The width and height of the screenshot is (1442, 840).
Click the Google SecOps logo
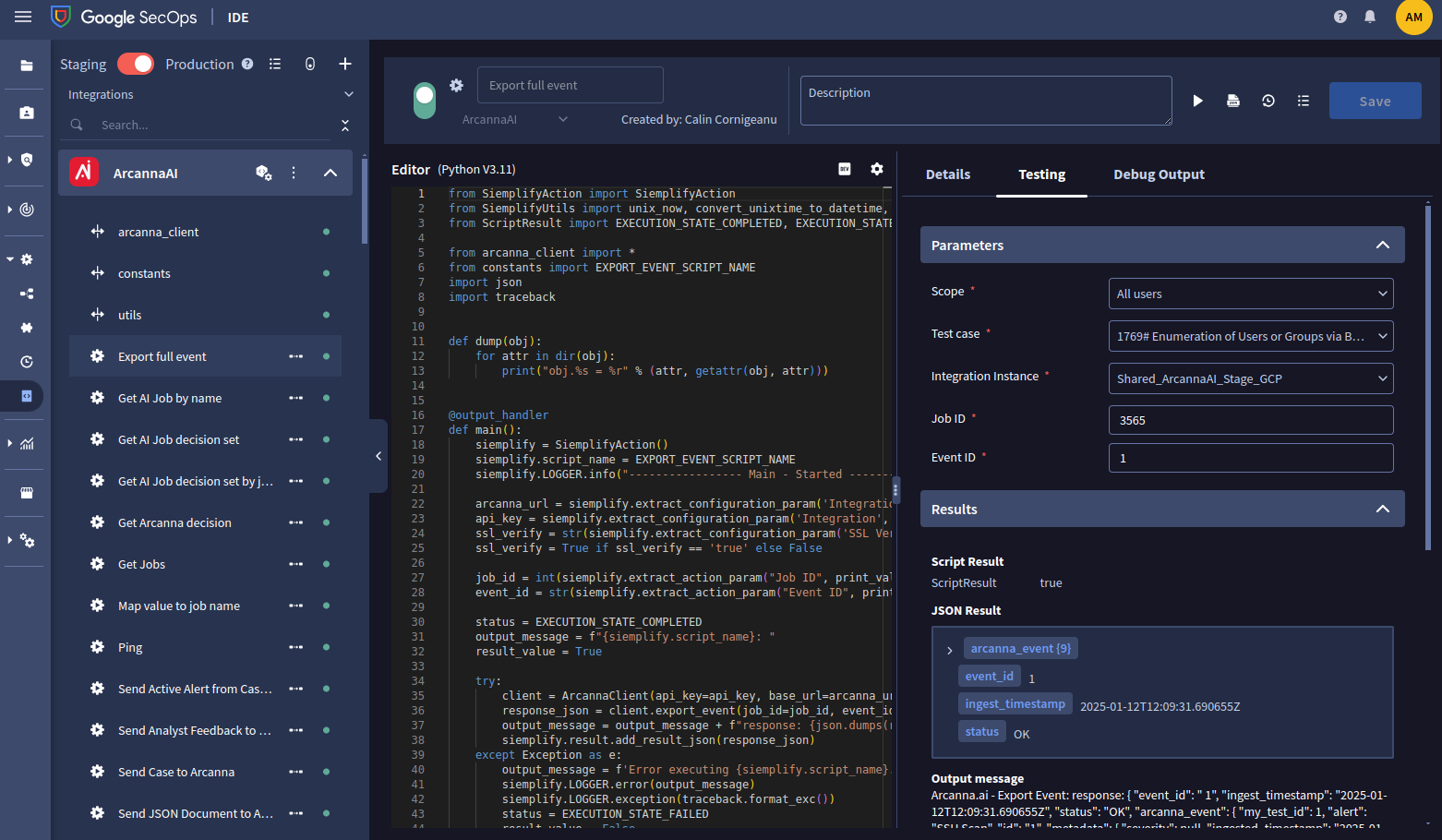point(123,17)
